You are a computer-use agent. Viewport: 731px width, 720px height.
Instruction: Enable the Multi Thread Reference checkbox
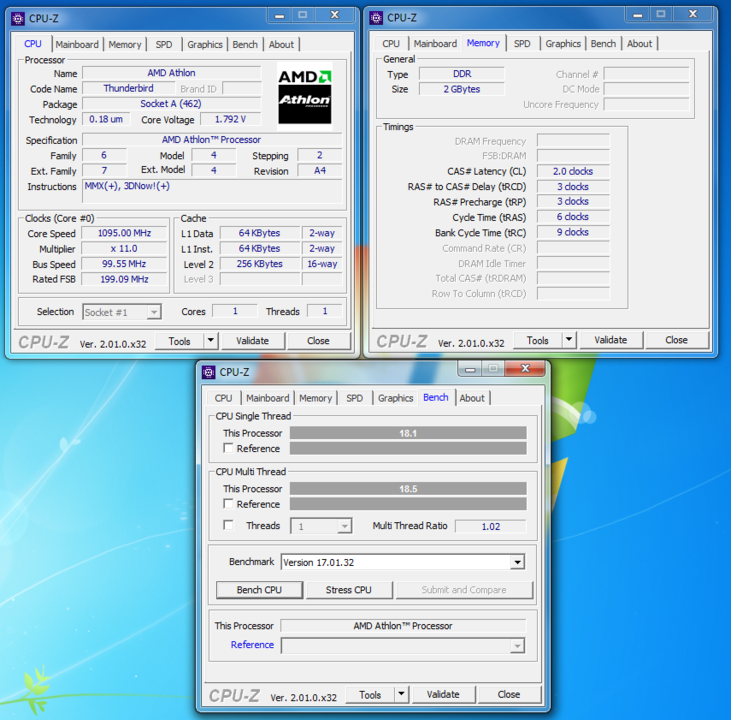pos(229,505)
